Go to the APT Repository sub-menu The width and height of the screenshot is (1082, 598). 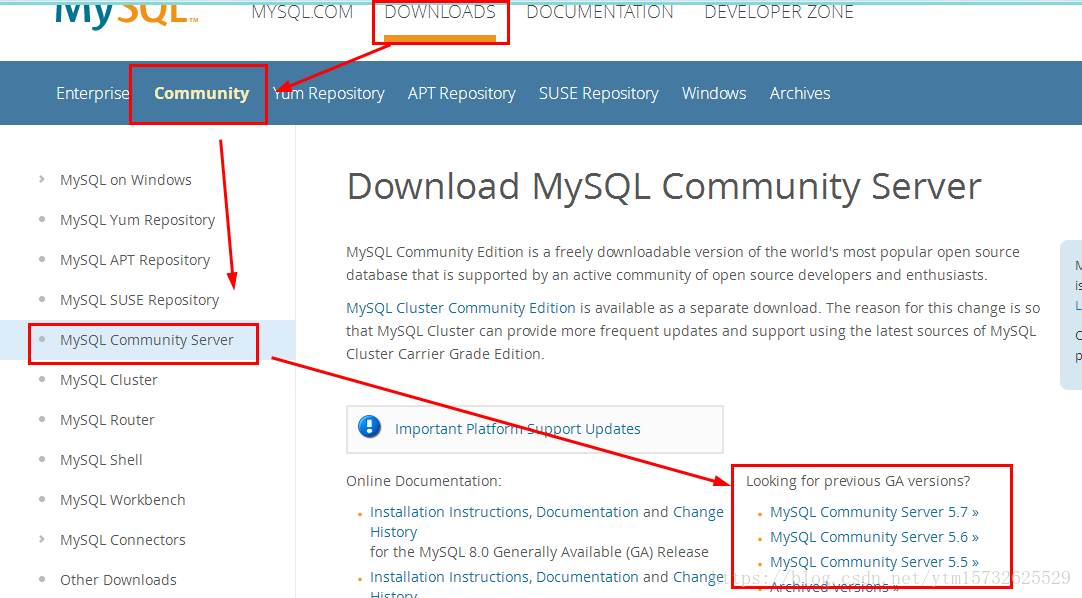(x=462, y=93)
